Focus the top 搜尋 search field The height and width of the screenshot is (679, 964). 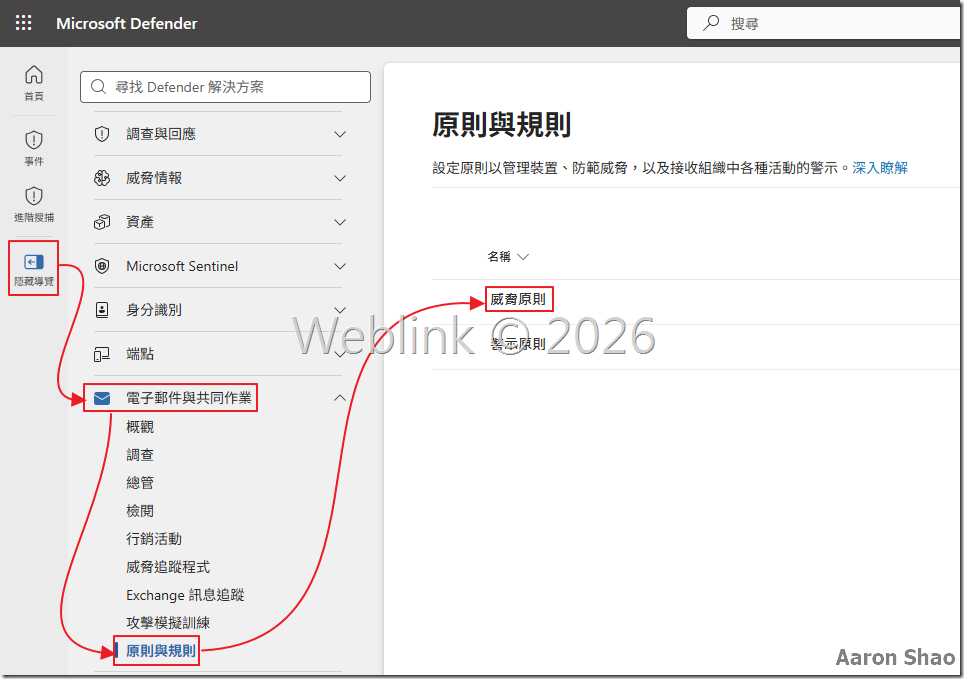tap(824, 23)
